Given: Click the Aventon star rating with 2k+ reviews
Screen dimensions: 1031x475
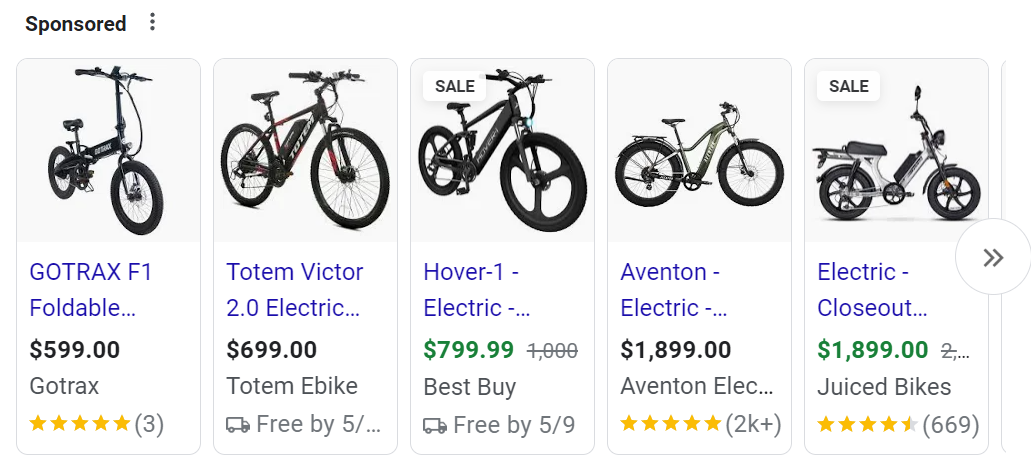Looking at the screenshot, I should tap(671, 424).
